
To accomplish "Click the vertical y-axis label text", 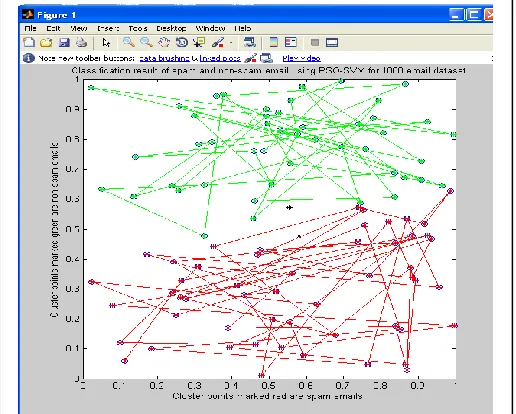I will (54, 230).
